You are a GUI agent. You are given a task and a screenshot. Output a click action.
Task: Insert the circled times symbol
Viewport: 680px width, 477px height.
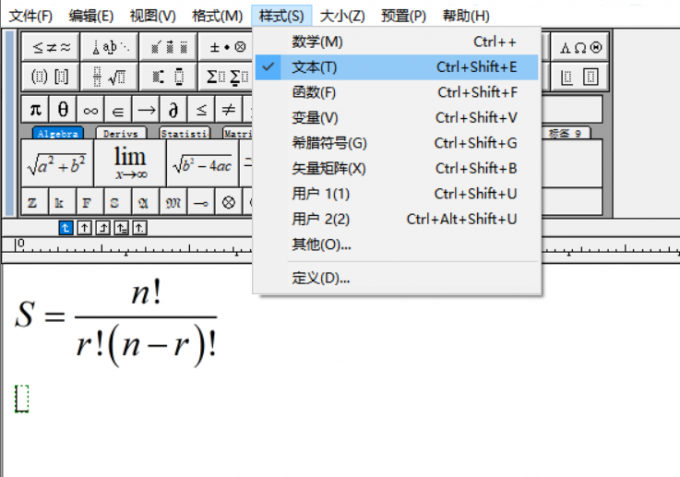pyautogui.click(x=229, y=201)
